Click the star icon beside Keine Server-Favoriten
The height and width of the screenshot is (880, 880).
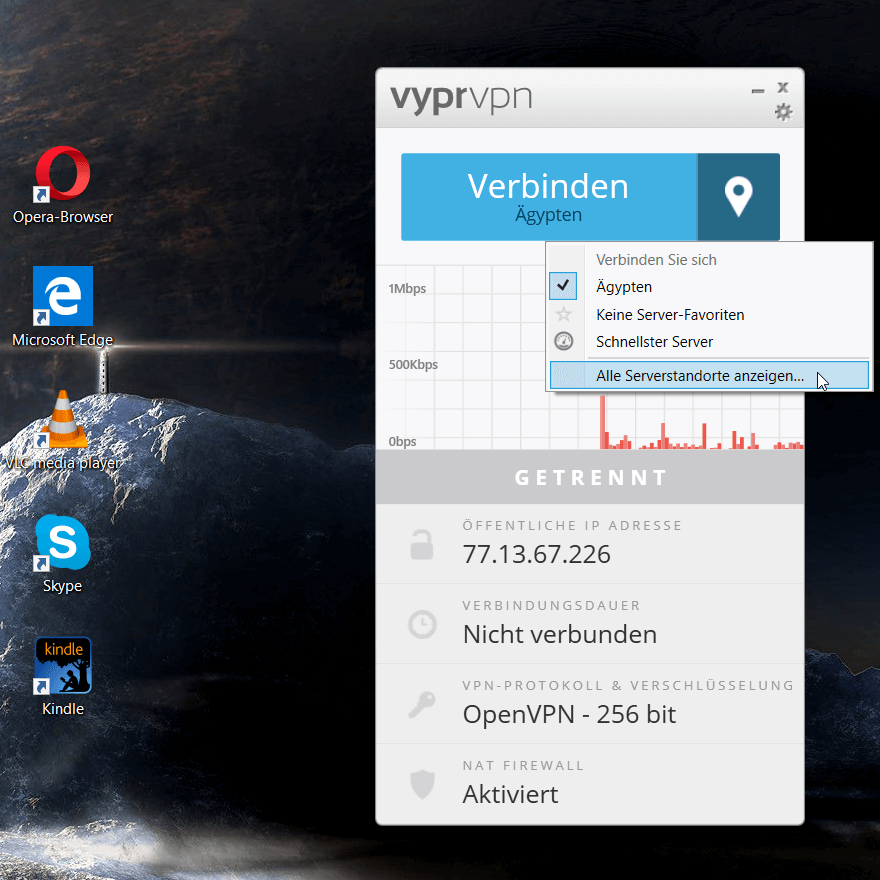click(x=563, y=314)
